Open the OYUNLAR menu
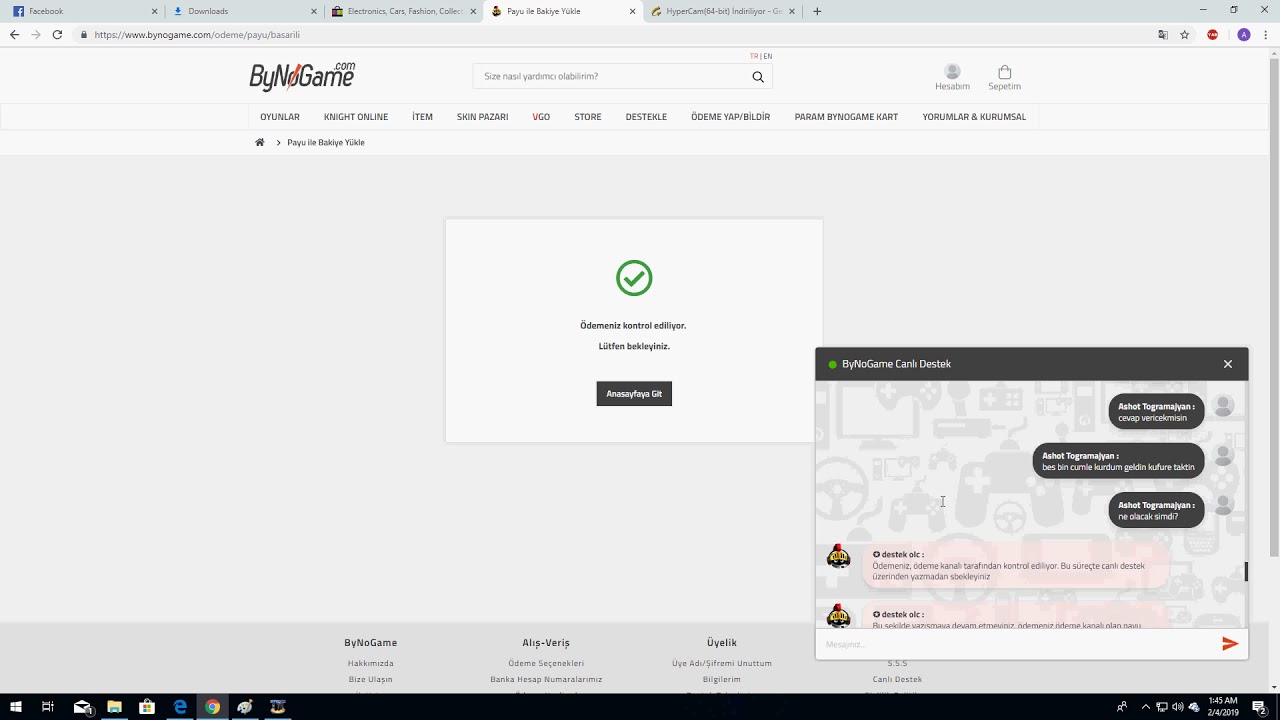Screen dimensions: 1280x720 (280, 117)
